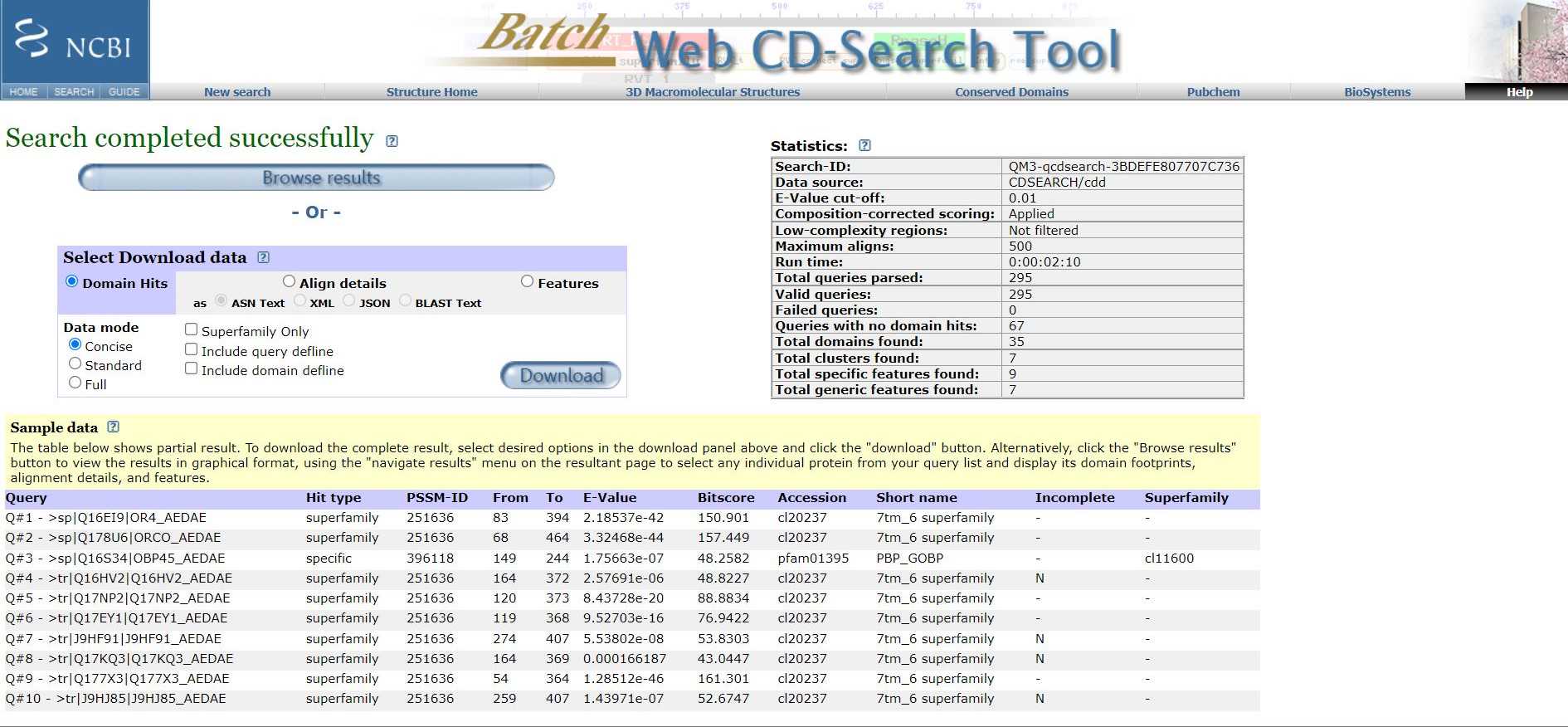Open the GUIDE tab under NCBI logo
The image size is (1568, 727).
124,91
